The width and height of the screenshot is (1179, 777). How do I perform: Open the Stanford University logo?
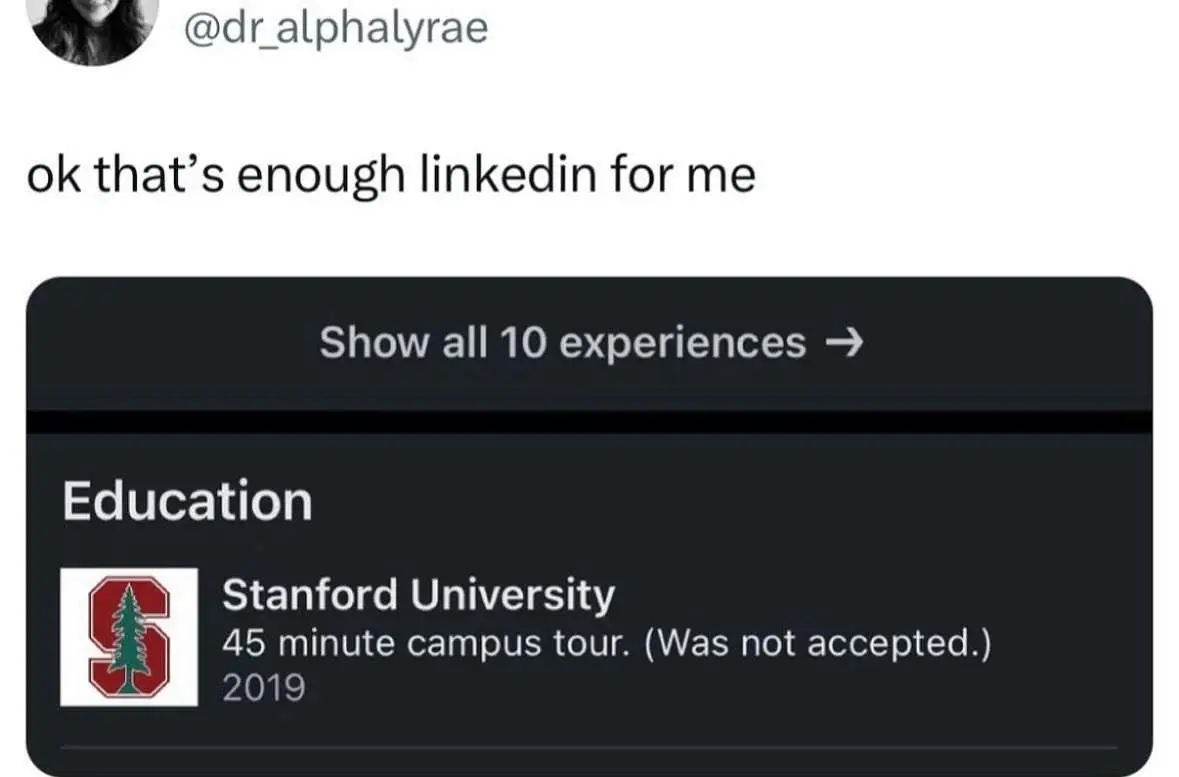129,637
